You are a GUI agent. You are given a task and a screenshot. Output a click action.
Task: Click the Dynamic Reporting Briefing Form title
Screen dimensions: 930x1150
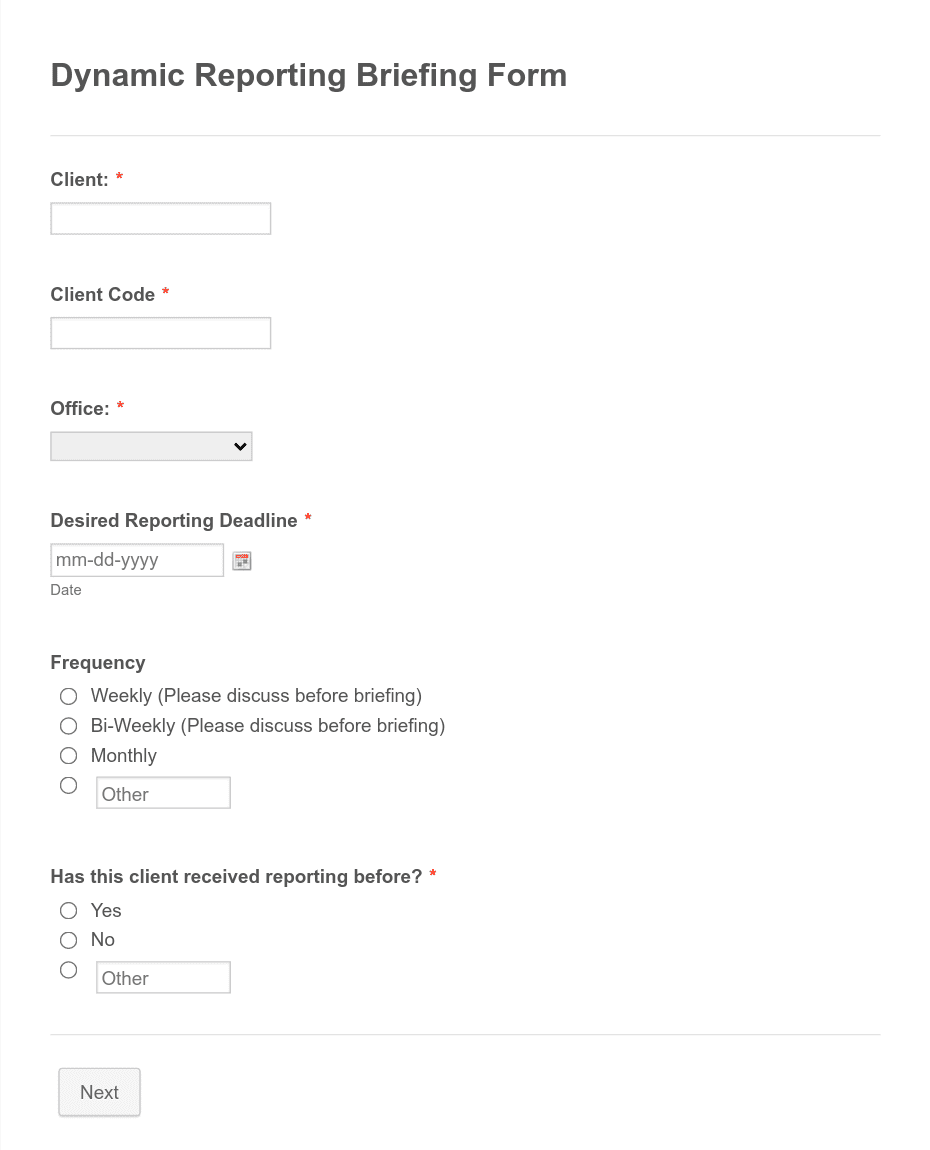(308, 75)
